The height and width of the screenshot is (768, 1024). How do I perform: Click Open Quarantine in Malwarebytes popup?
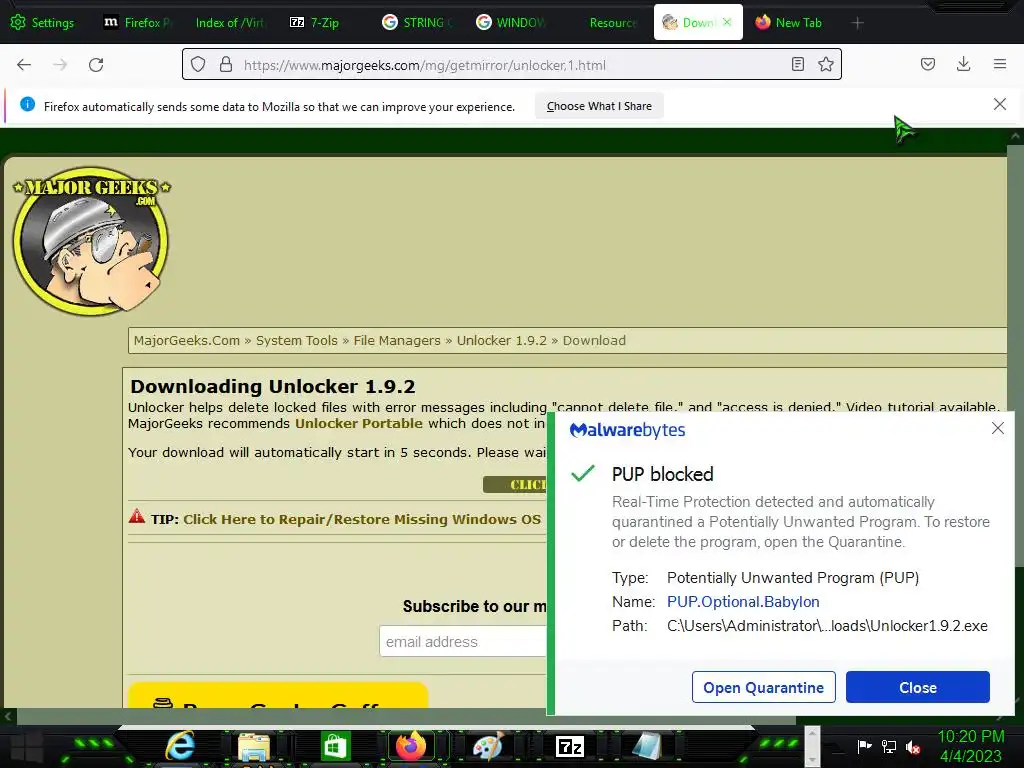click(x=763, y=687)
